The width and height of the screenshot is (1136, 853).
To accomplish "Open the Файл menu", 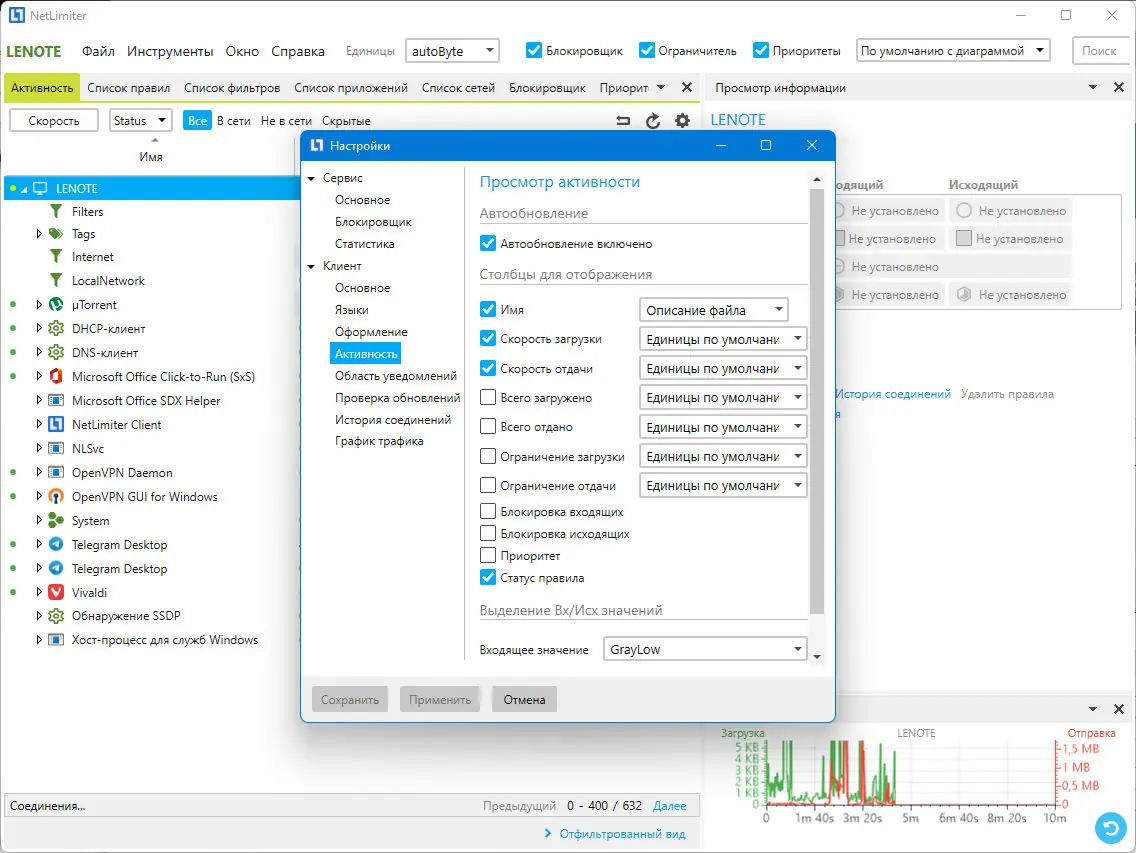I will tap(98, 51).
